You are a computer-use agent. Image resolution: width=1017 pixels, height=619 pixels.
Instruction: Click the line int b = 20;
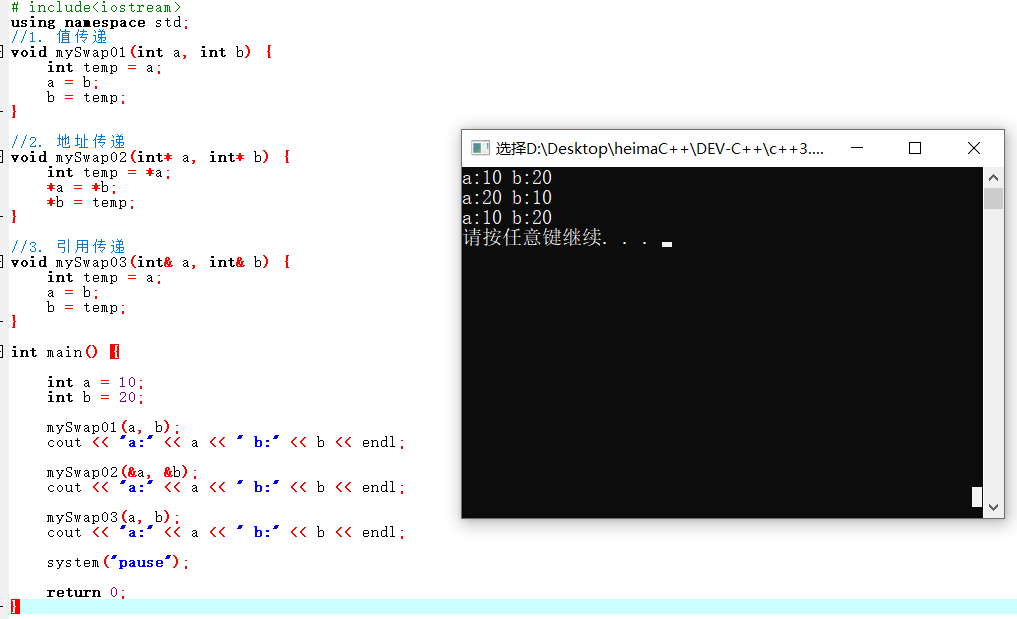(95, 397)
